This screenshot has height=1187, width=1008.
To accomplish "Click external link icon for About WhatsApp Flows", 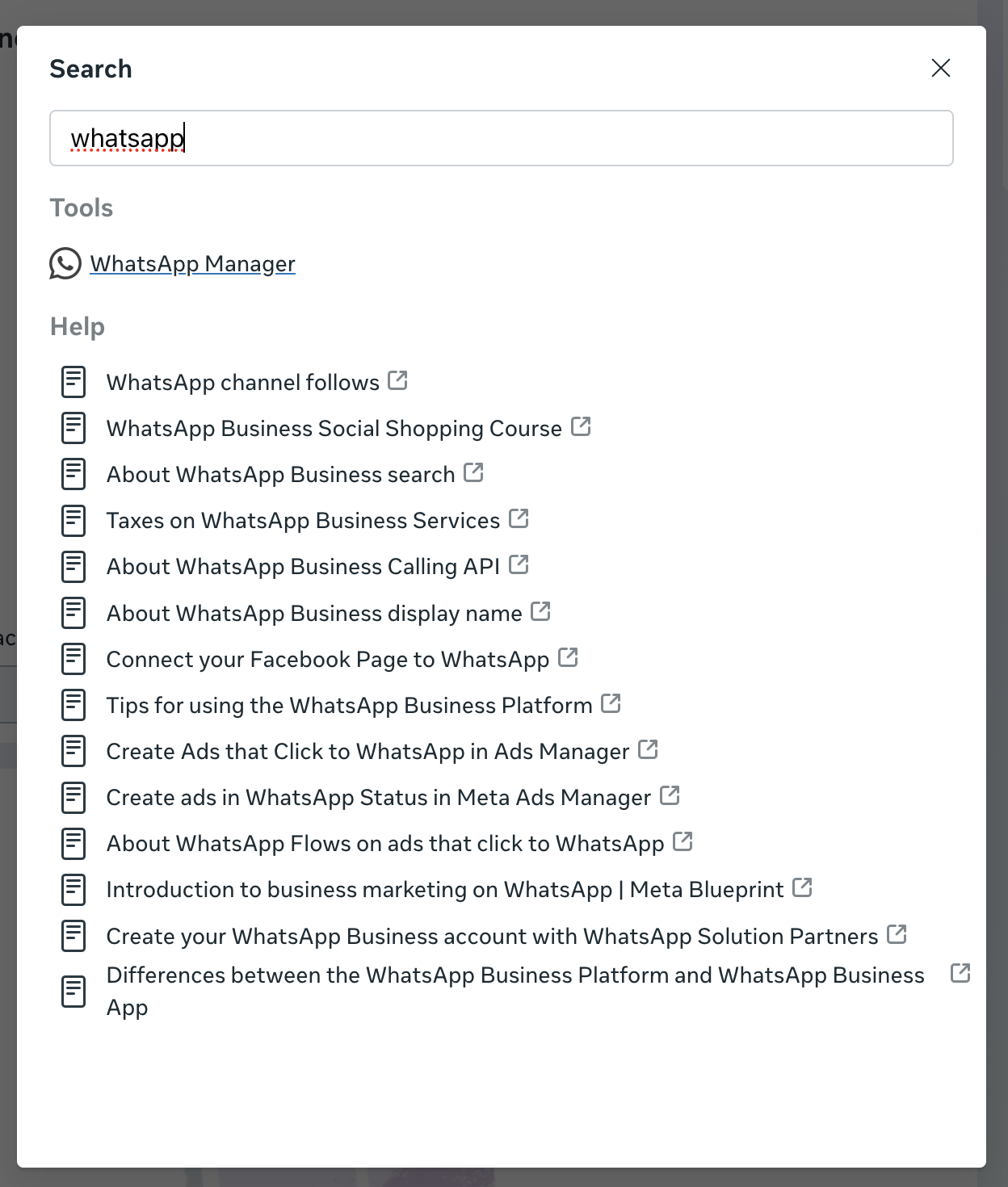I will 682,841.
